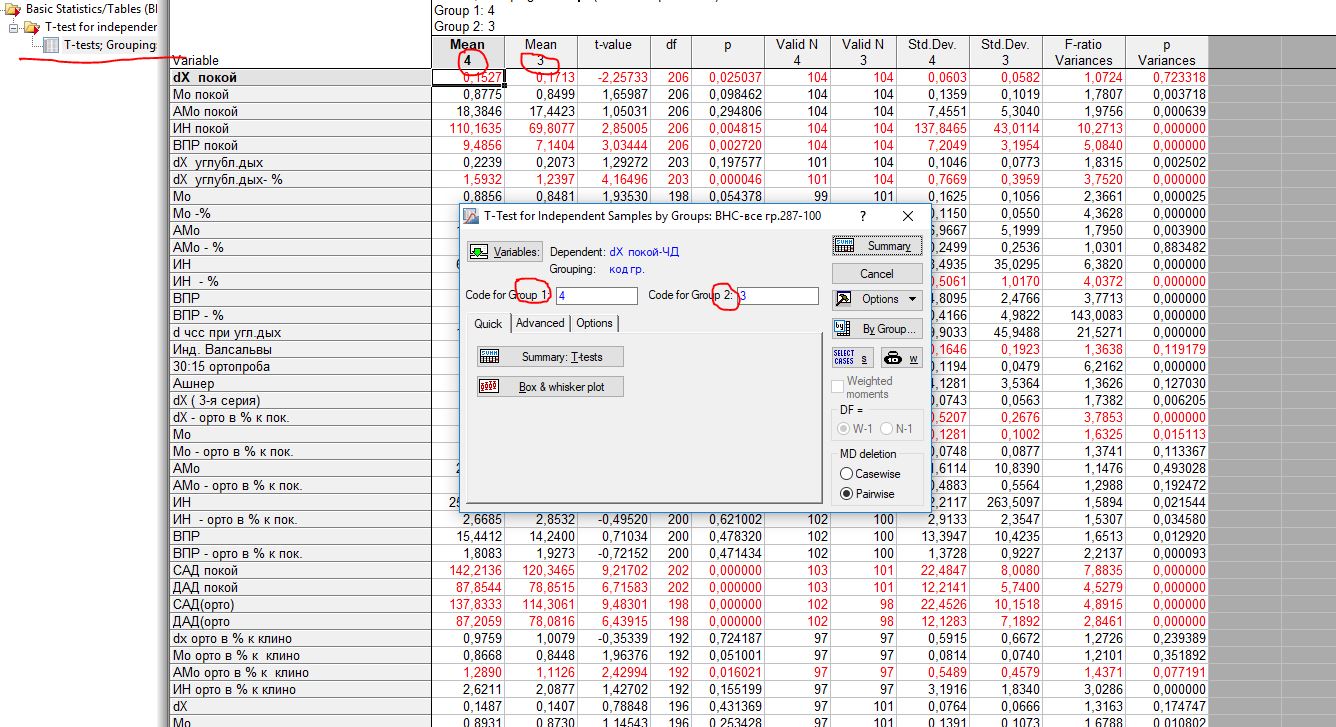
Task: Open the By Group... analysis option
Action: 877,328
